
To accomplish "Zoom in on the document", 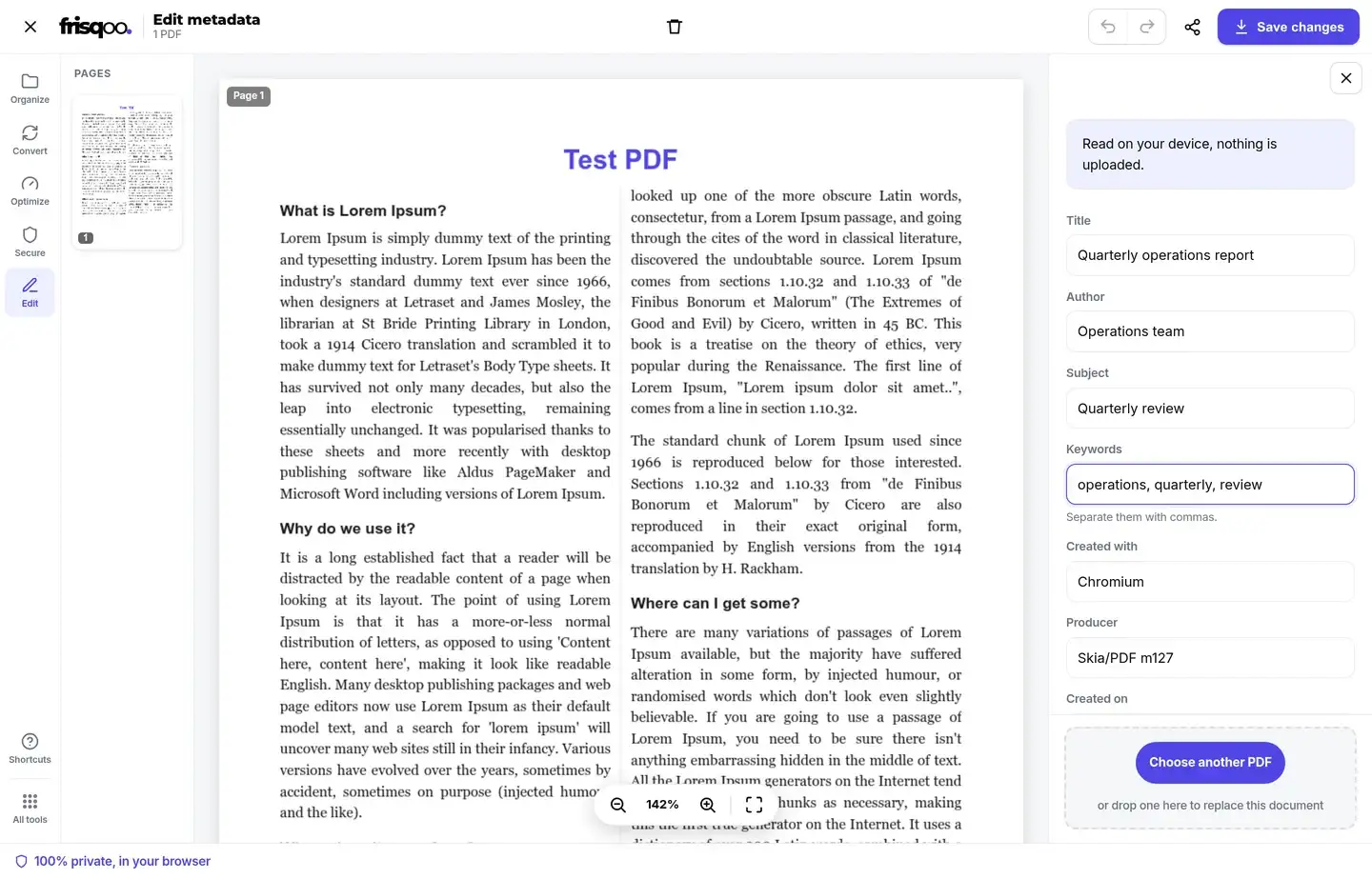I will point(708,805).
